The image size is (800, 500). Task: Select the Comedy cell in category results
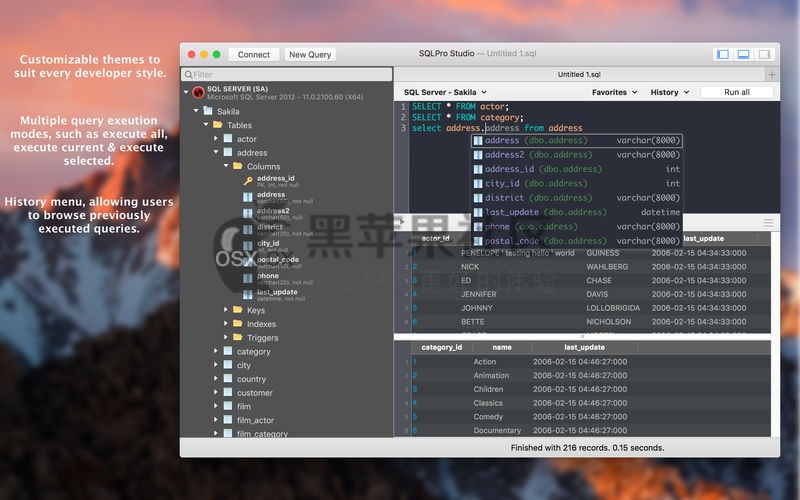(x=488, y=417)
